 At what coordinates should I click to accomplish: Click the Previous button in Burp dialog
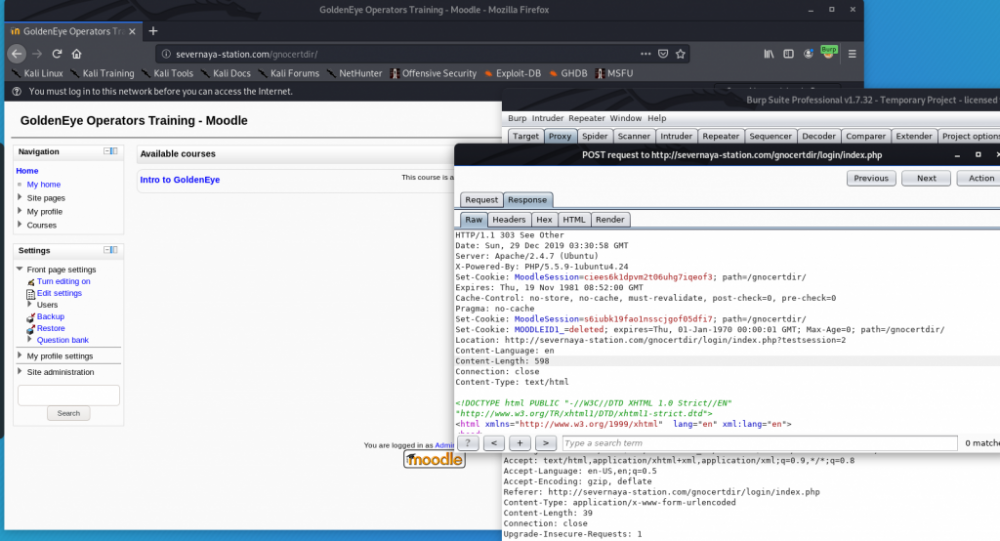pyautogui.click(x=871, y=178)
